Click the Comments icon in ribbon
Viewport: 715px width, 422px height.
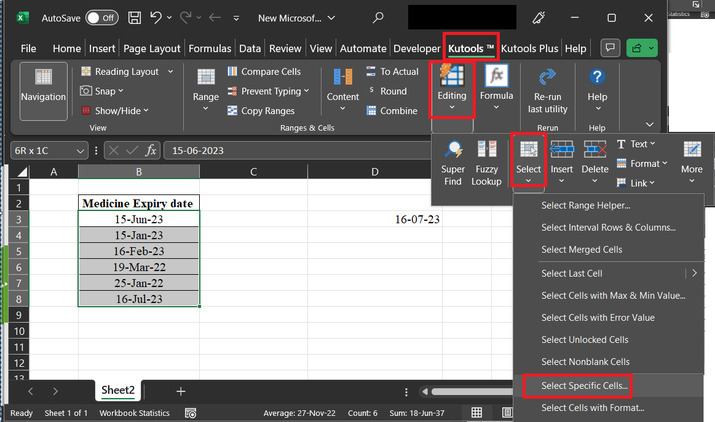pos(610,48)
